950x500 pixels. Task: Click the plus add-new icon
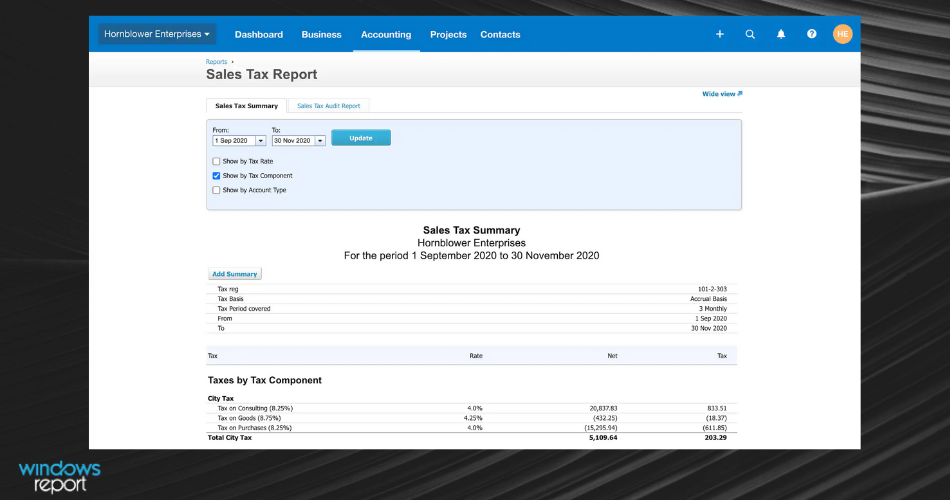(x=720, y=35)
